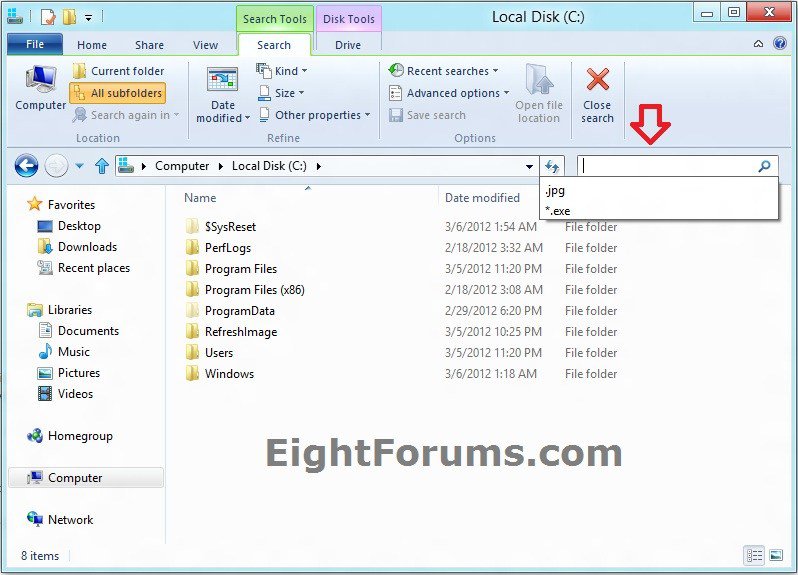
Task: Switch to the View ribbon tab
Action: point(205,45)
